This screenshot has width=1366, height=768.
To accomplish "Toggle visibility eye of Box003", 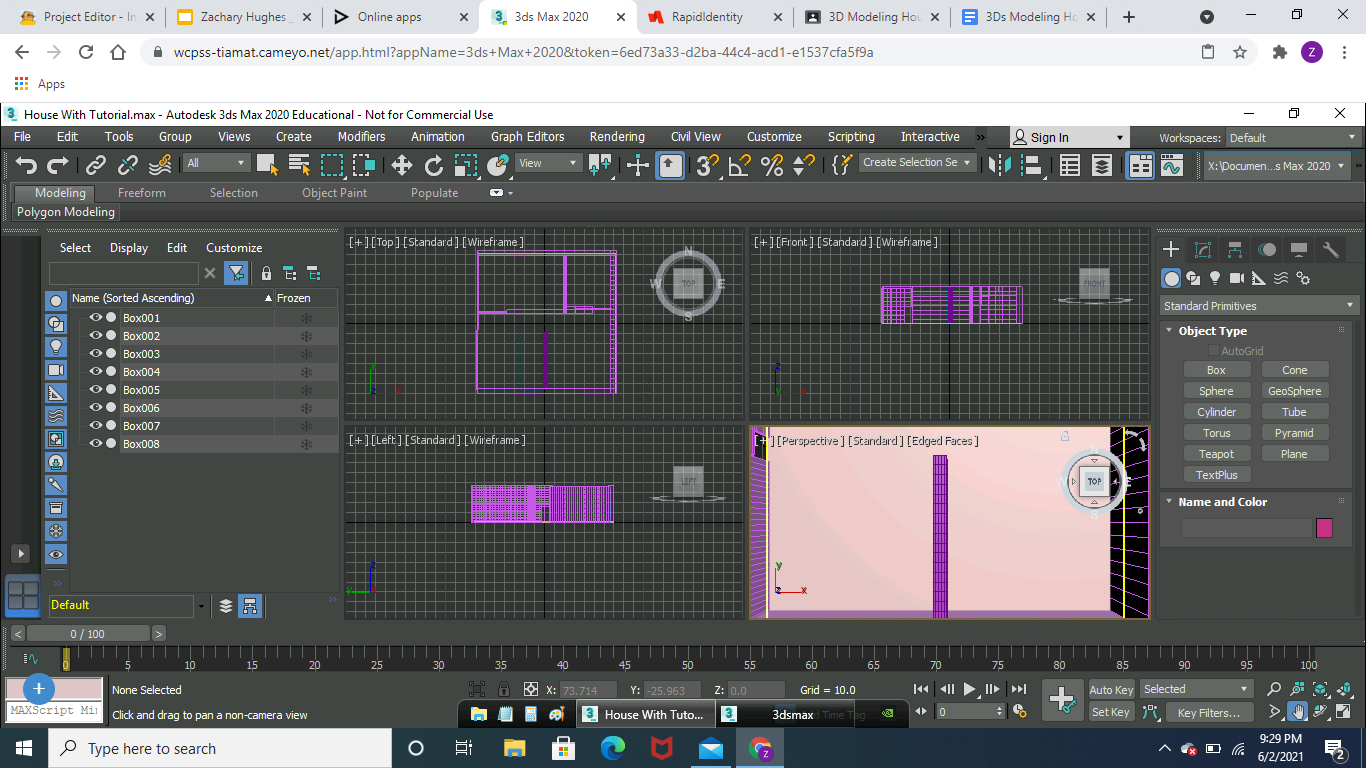I will click(x=96, y=354).
